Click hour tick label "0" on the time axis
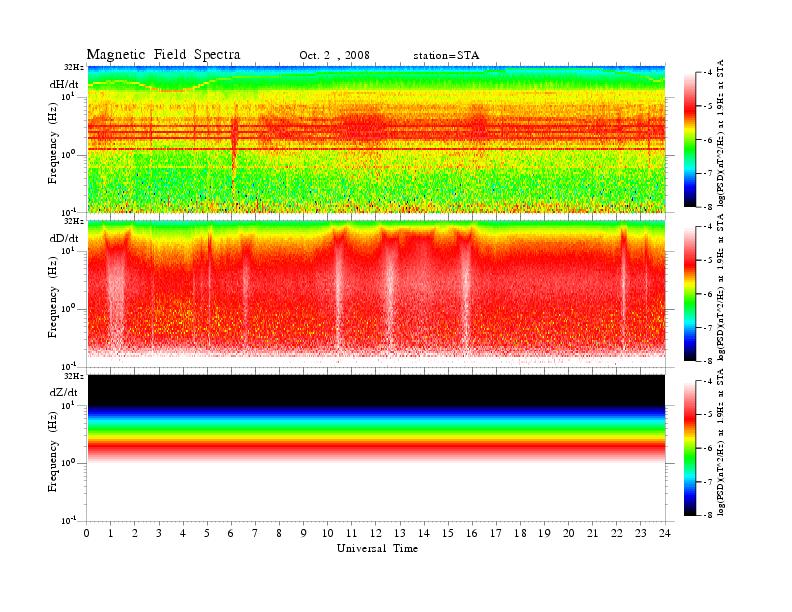Screen dimensions: 792x612 pyautogui.click(x=87, y=534)
